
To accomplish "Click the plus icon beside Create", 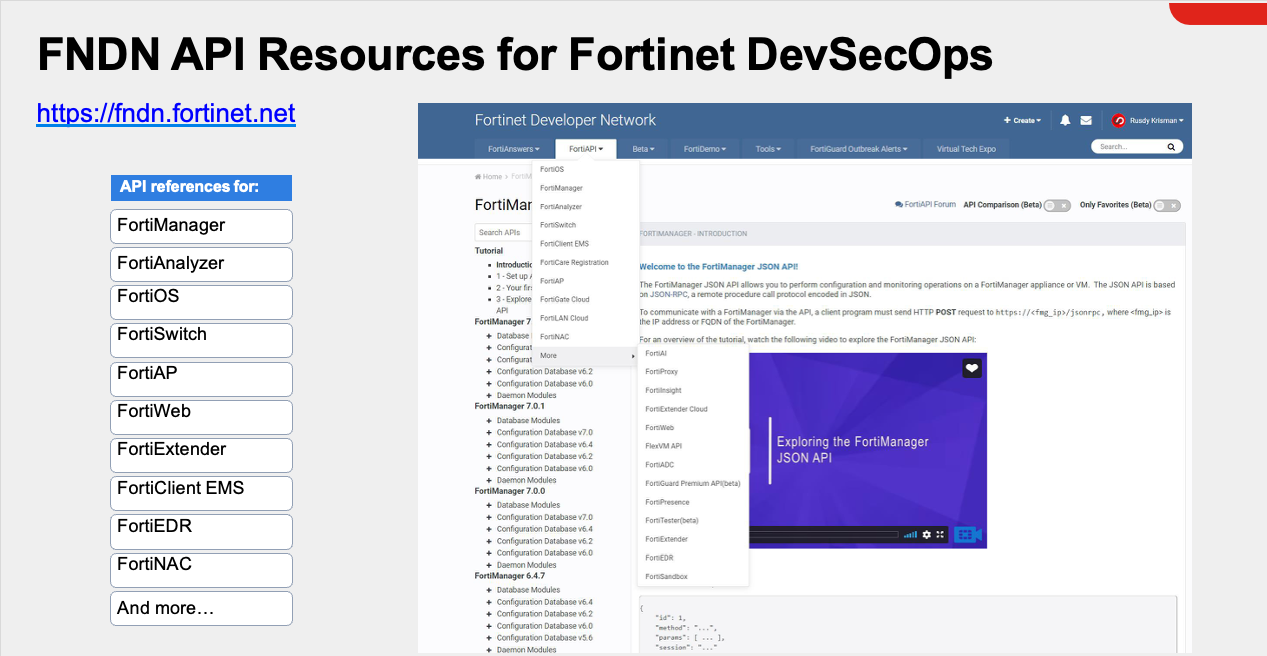I will (1007, 120).
